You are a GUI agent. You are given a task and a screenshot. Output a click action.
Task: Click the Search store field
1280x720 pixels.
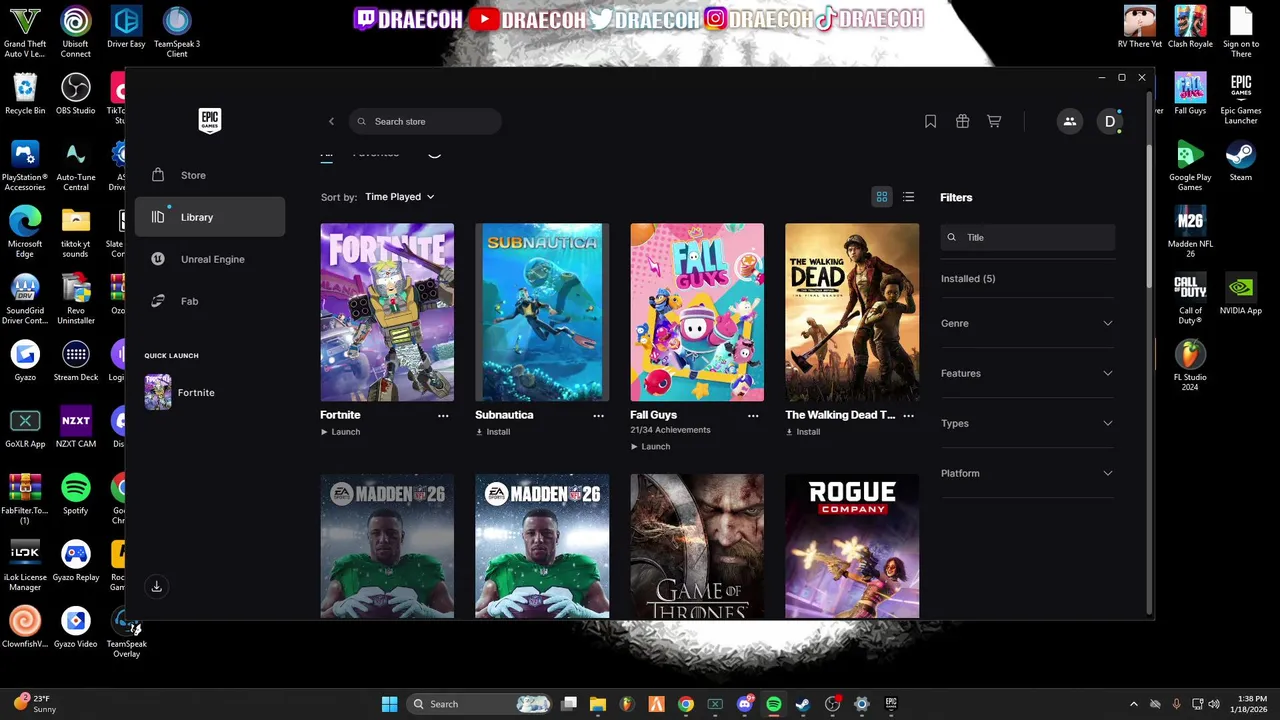point(425,121)
